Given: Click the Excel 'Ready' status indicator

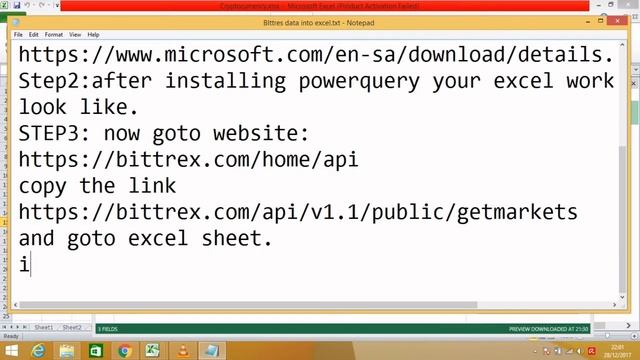Looking at the screenshot, I should click(11, 336).
